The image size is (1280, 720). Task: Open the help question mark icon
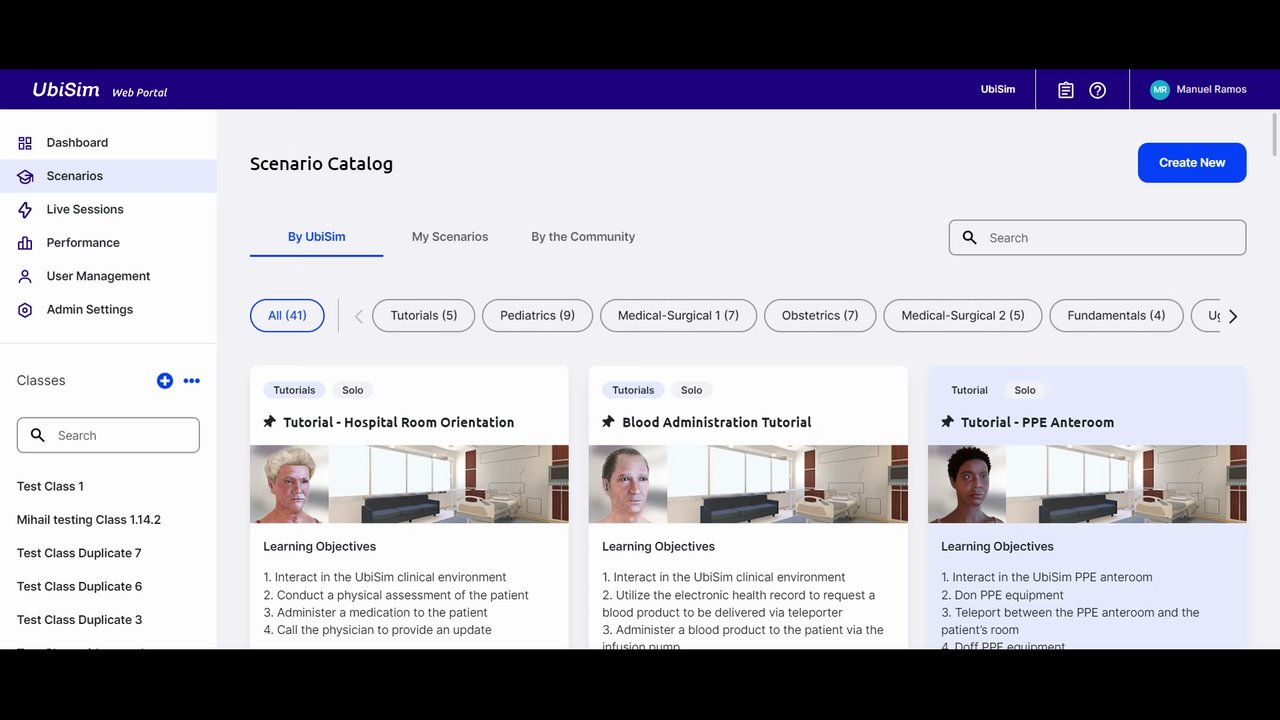click(x=1098, y=90)
